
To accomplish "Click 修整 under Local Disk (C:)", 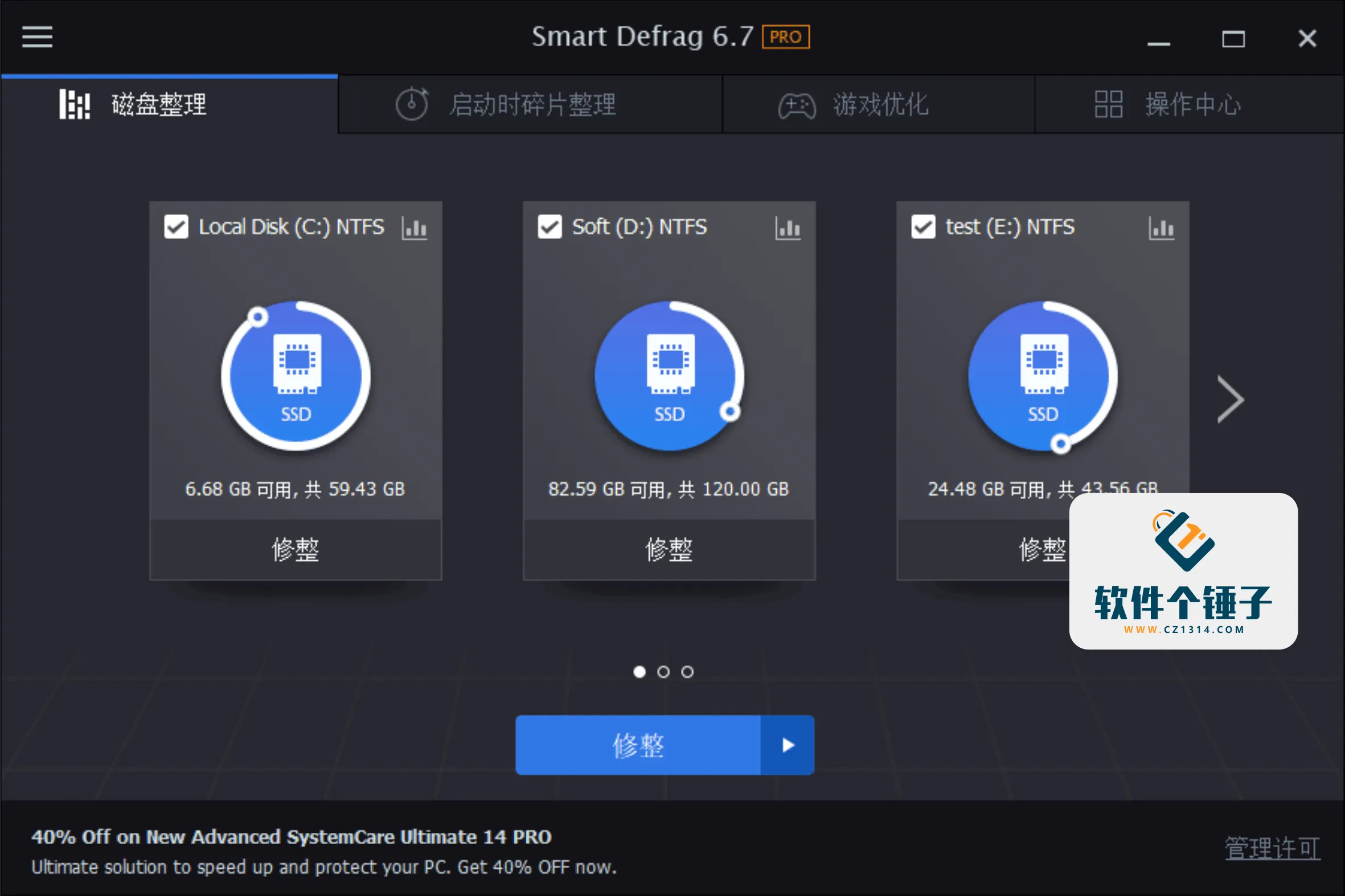I will pos(296,550).
